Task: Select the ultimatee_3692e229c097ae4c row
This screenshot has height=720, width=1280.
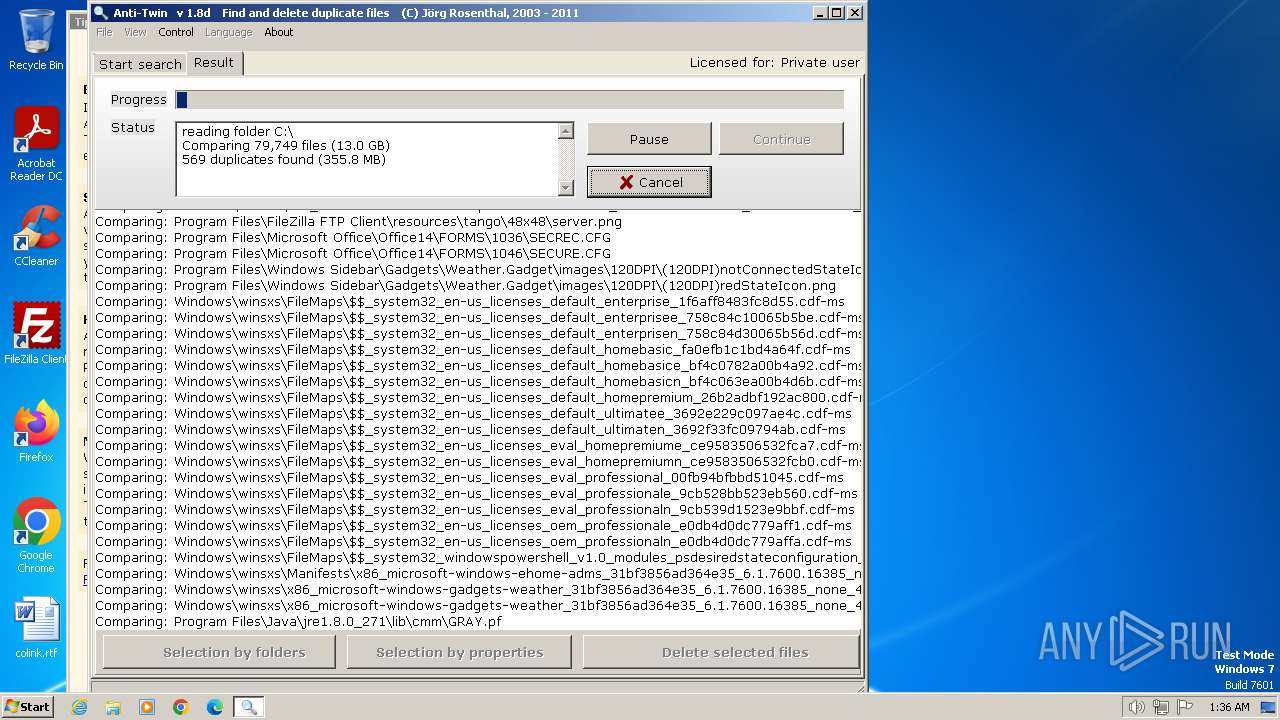Action: (x=477, y=414)
